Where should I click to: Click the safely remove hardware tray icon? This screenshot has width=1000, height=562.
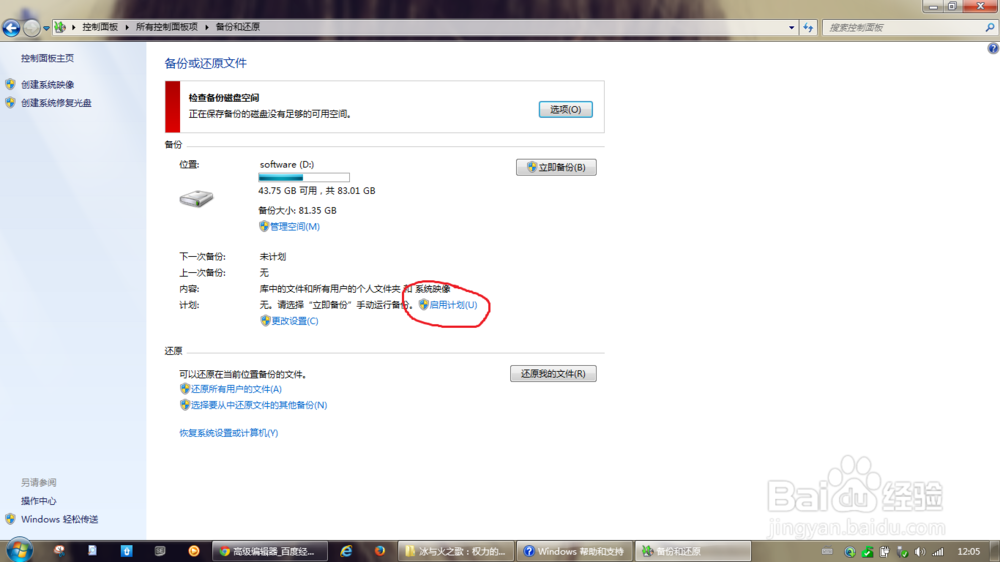coord(902,552)
